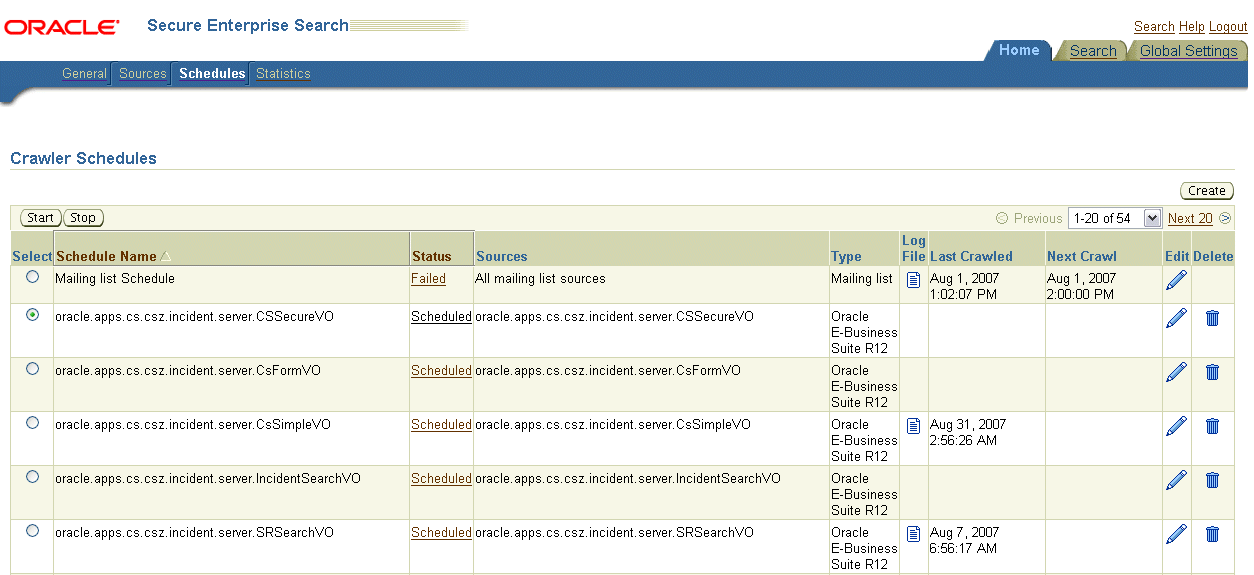Image resolution: width=1254 pixels, height=575 pixels.
Task: Open Scheduled status for SRSearchVO
Action: (x=441, y=533)
